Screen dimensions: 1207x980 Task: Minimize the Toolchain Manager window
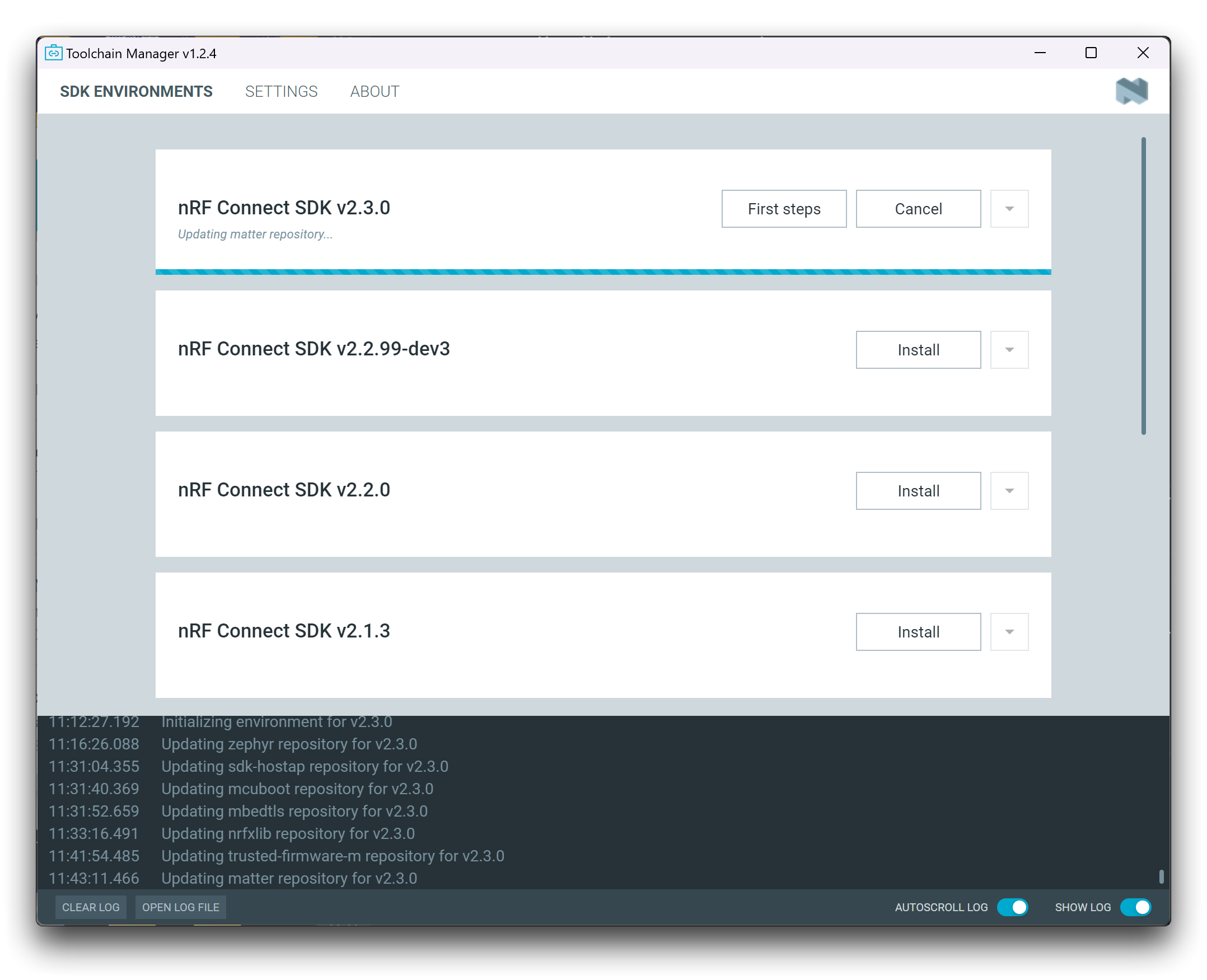pos(1040,53)
